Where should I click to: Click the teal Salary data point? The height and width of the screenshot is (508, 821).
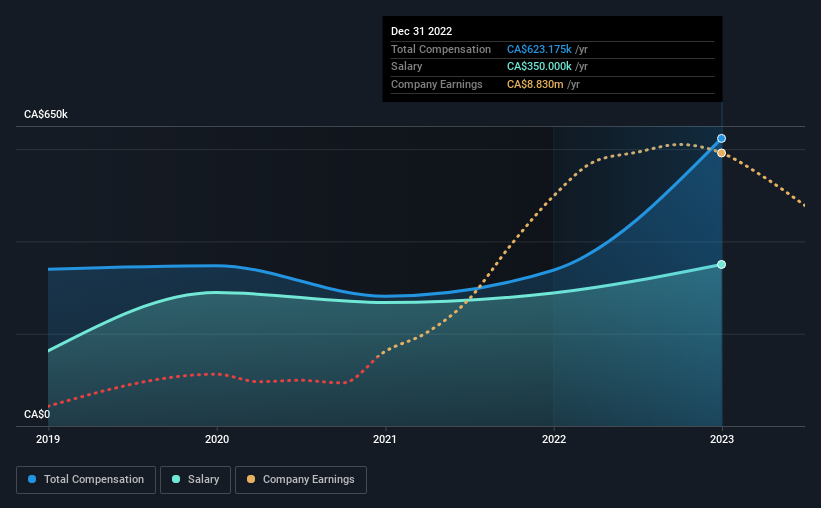(x=722, y=264)
